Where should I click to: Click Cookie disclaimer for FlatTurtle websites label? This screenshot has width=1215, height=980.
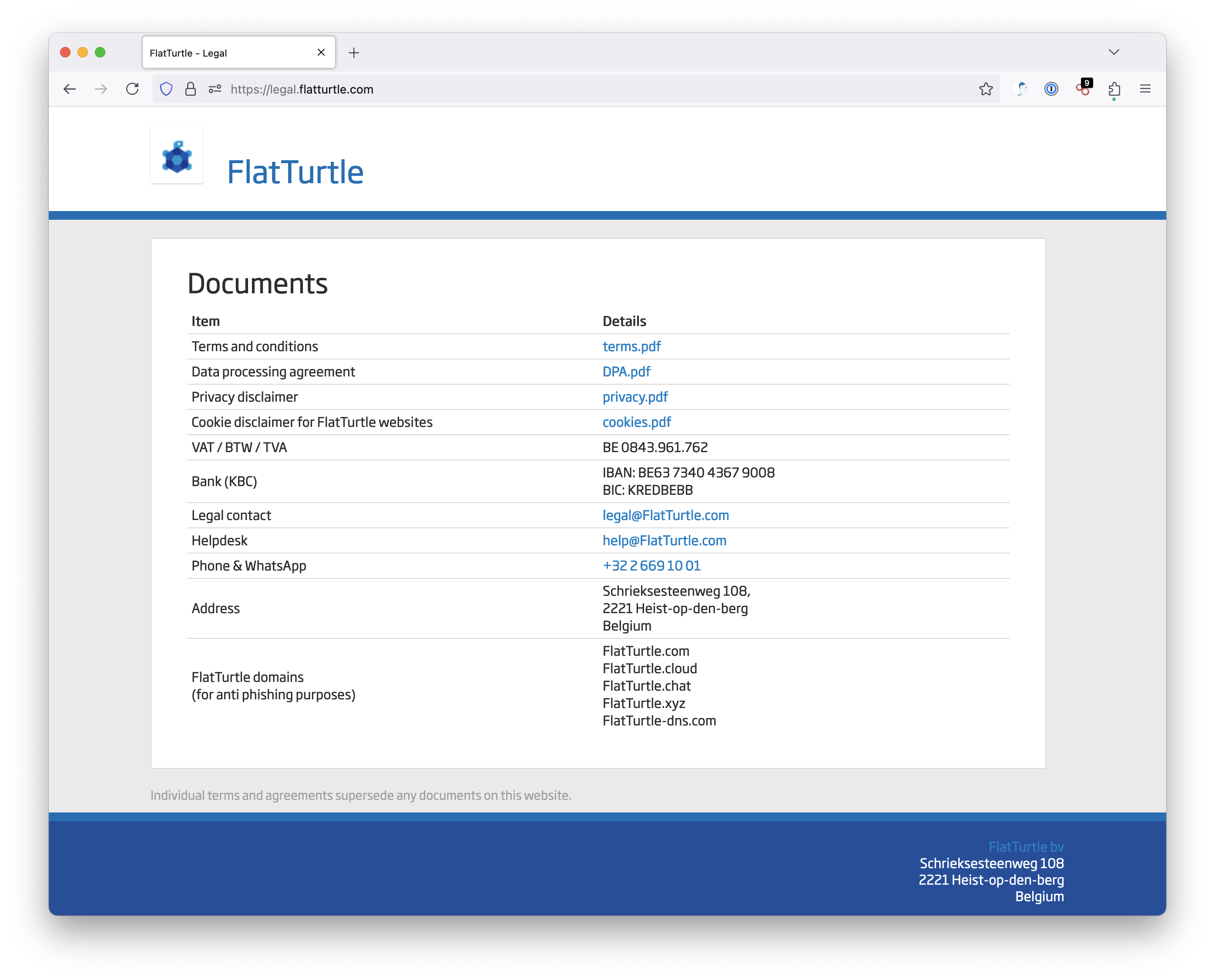pyautogui.click(x=312, y=422)
